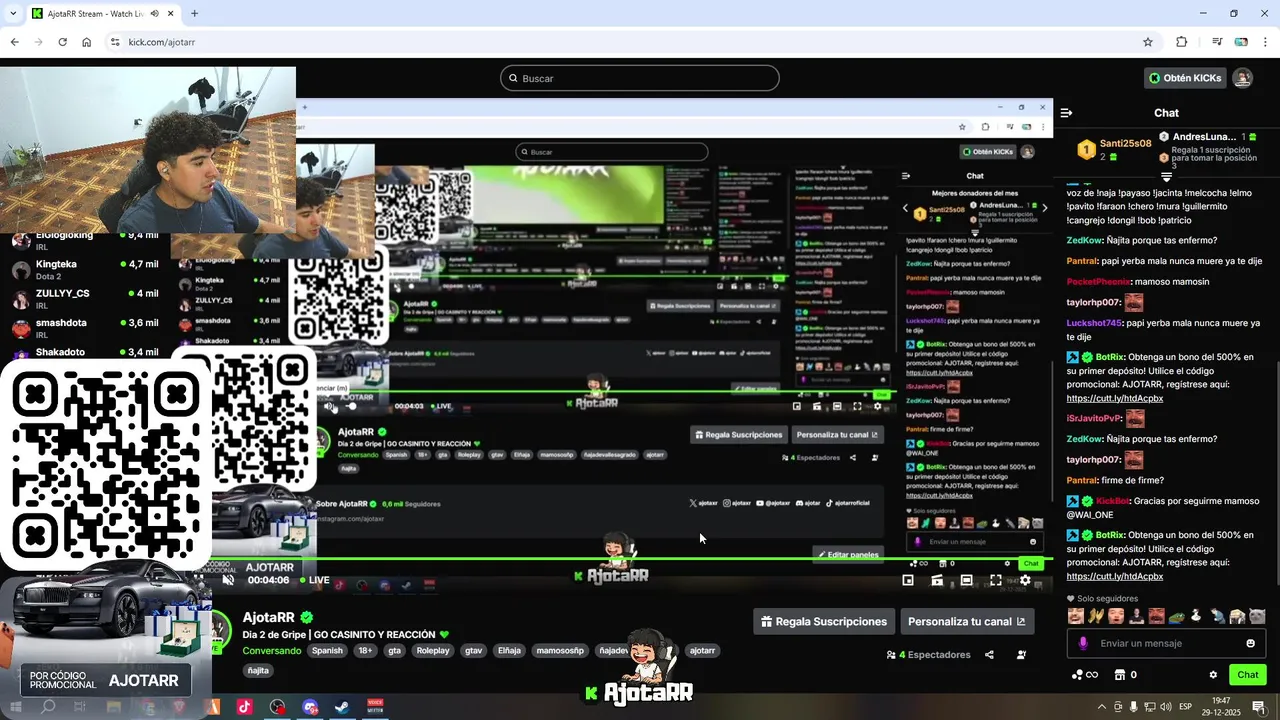Select the gtav stream tag

point(473,650)
